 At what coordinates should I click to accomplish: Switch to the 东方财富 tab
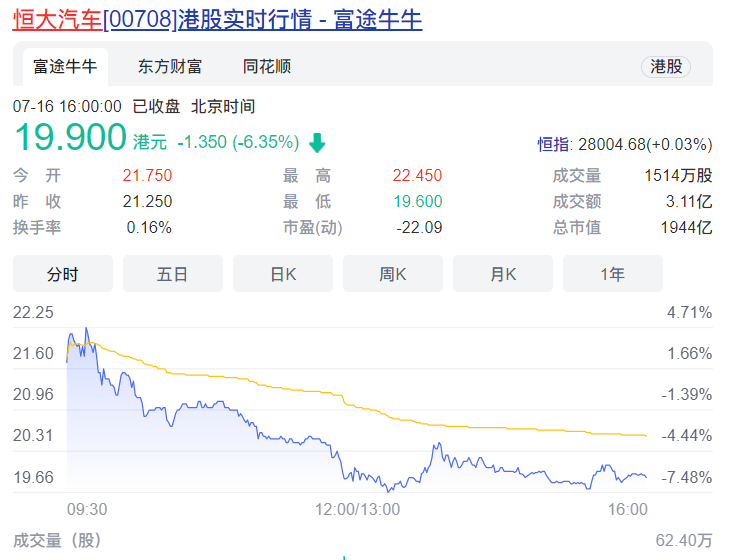170,67
